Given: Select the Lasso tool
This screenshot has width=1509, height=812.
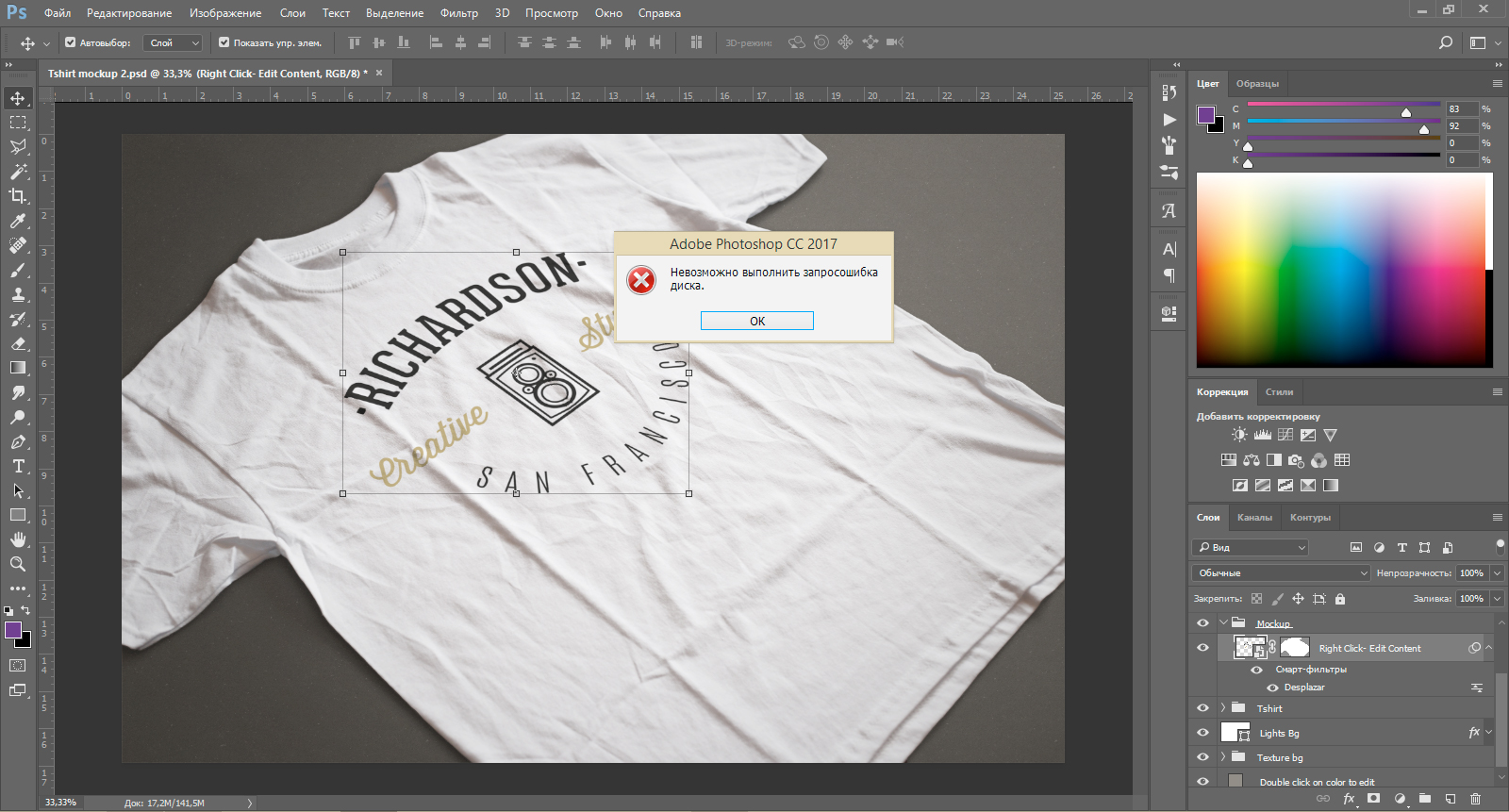Looking at the screenshot, I should click(18, 147).
